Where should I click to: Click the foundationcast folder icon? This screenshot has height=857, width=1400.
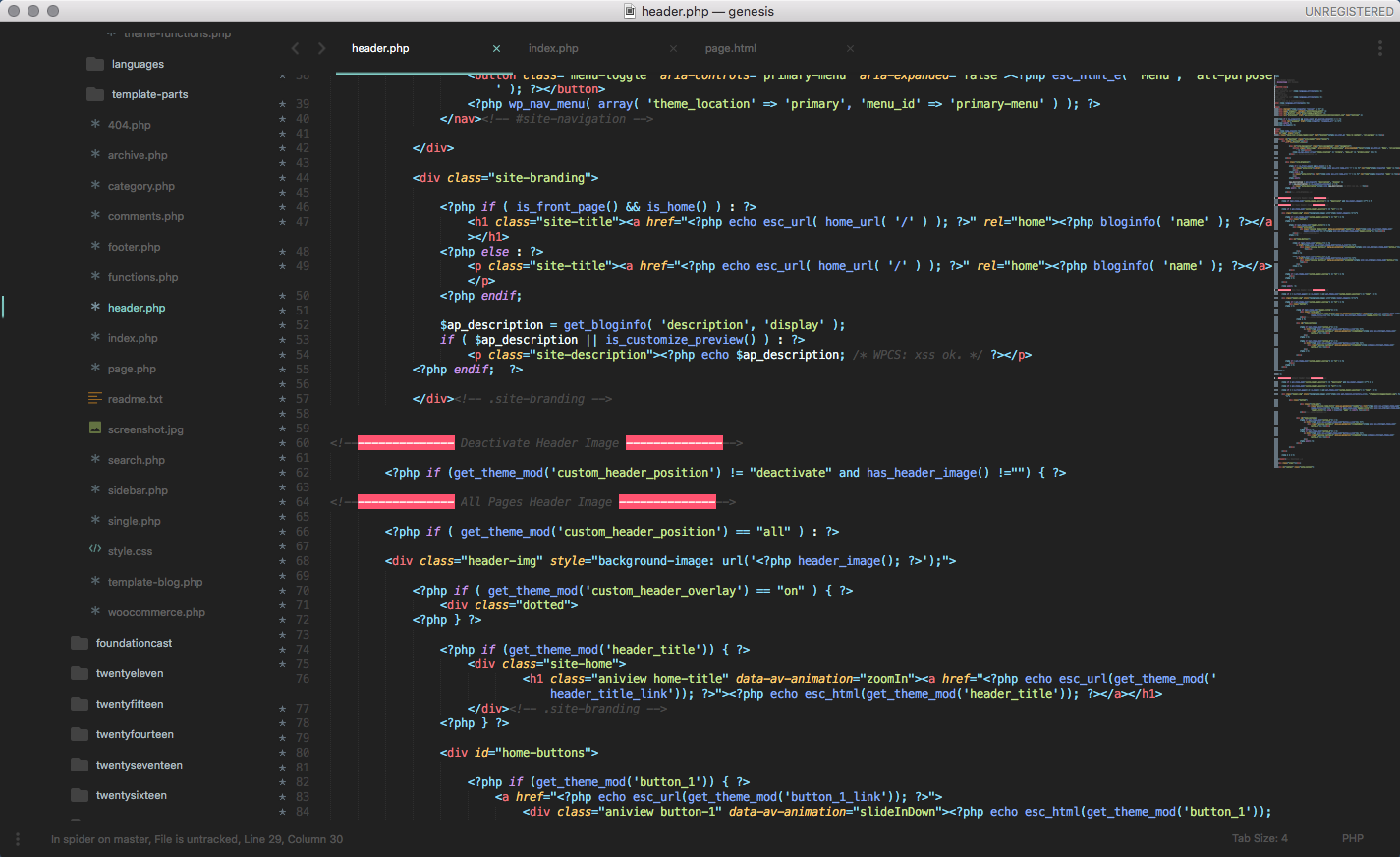click(80, 643)
